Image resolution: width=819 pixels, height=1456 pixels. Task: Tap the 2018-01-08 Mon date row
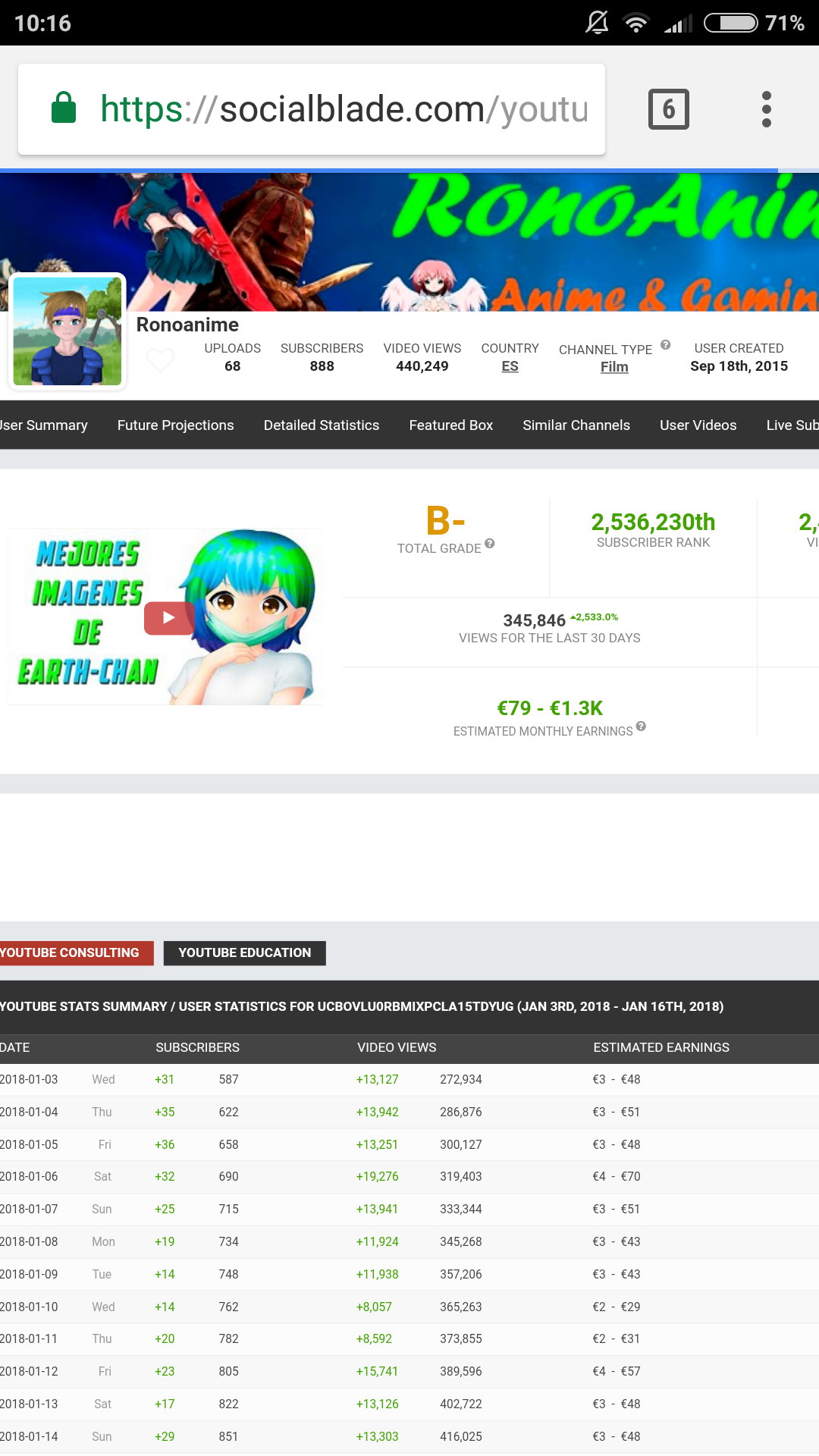coord(409,1241)
